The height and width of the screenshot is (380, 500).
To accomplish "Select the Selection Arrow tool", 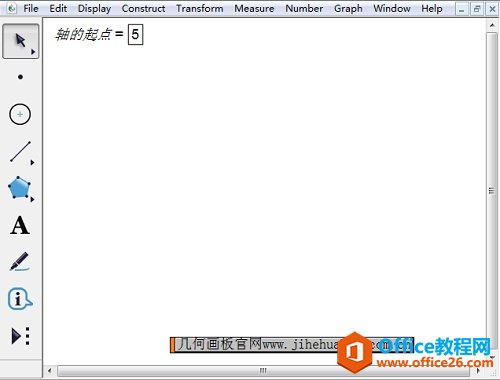I will pyautogui.click(x=21, y=41).
